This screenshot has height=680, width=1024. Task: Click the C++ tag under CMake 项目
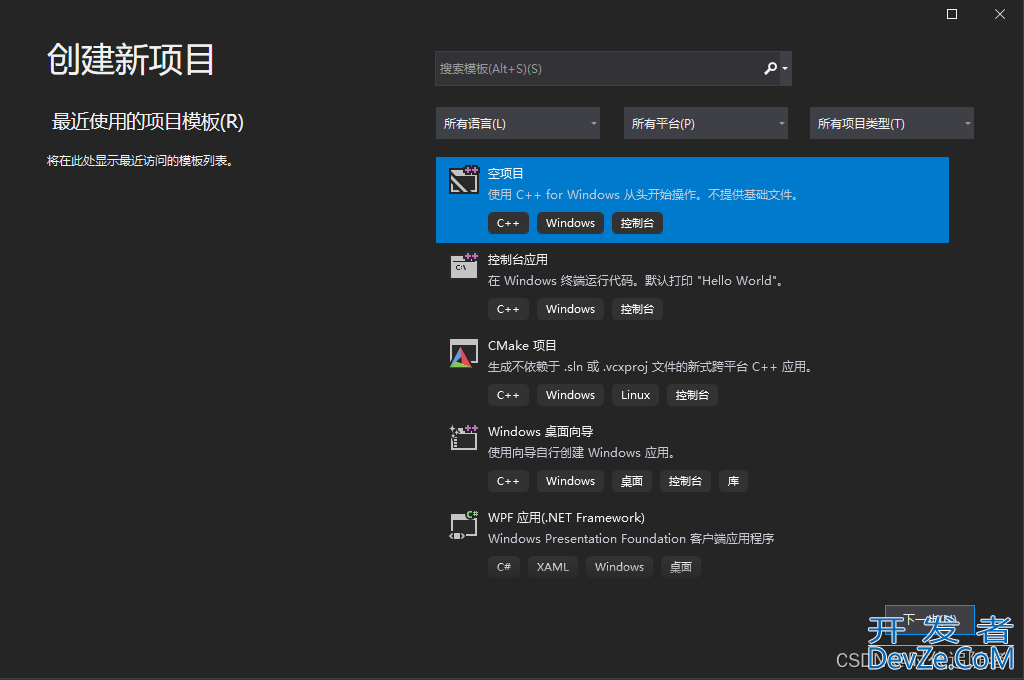[x=508, y=395]
